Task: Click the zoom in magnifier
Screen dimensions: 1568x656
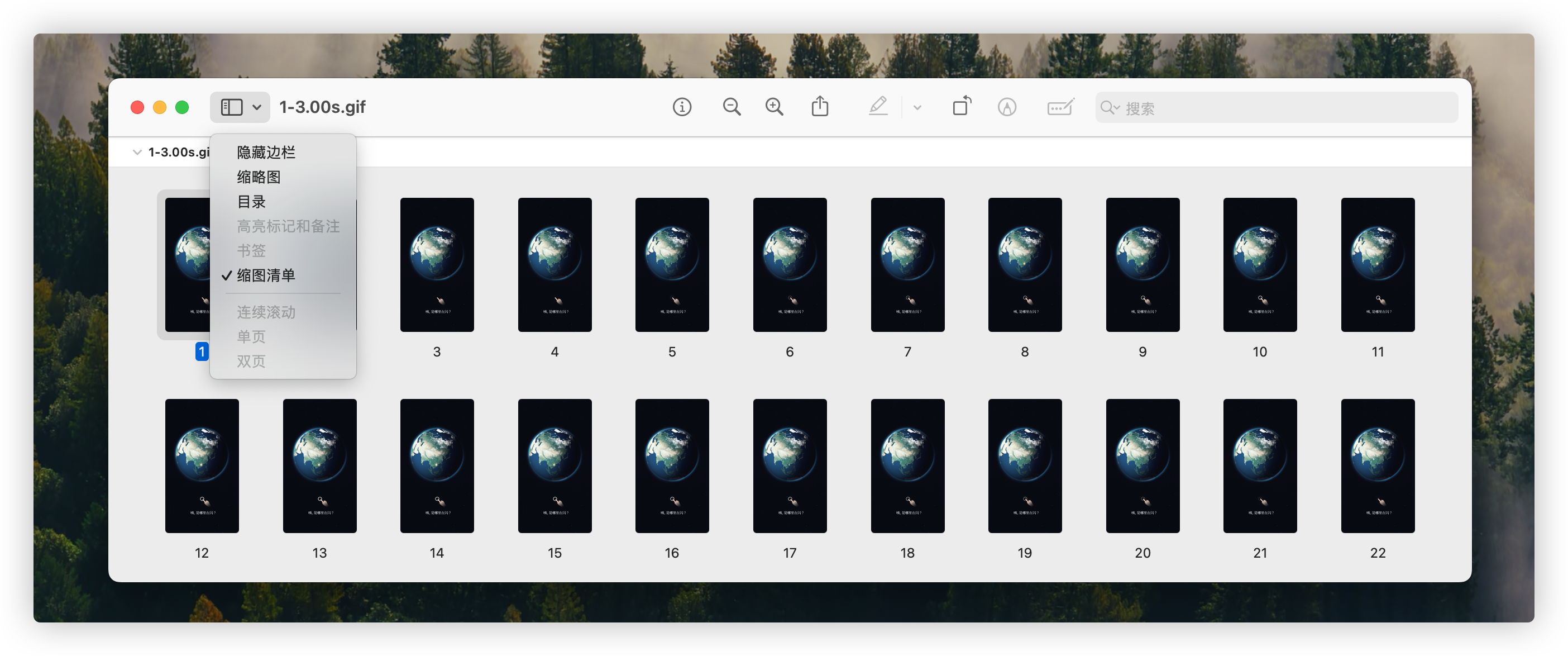Action: coord(775,107)
